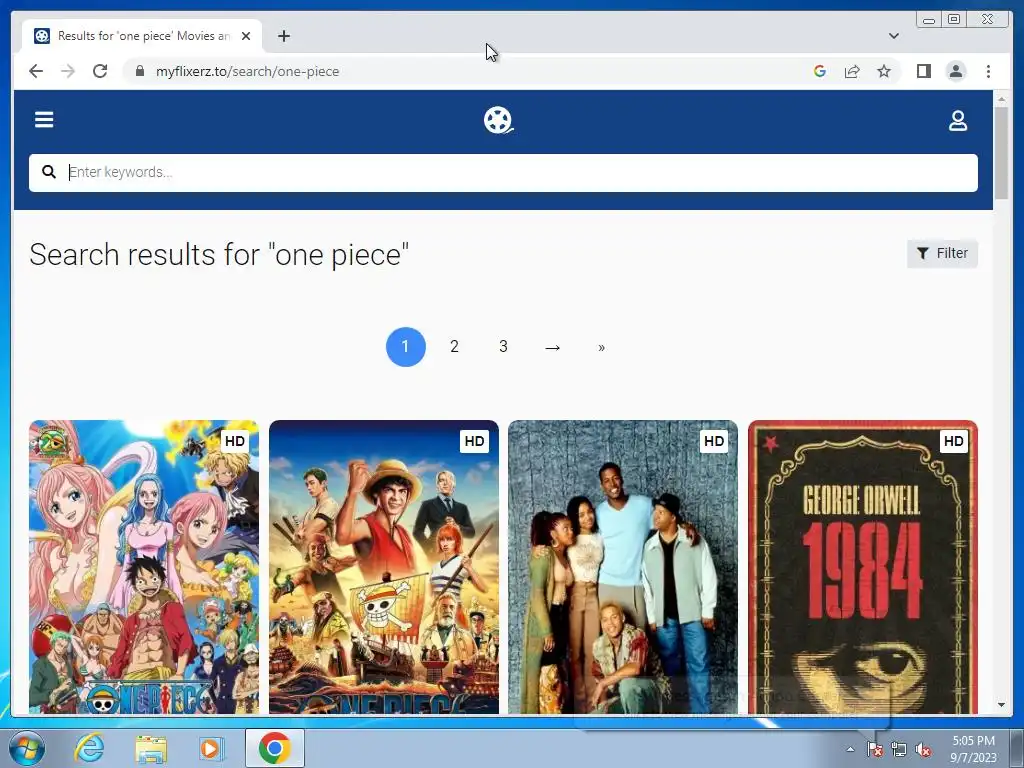1024x768 pixels.
Task: Open Windows Explorer from taskbar
Action: (151, 748)
